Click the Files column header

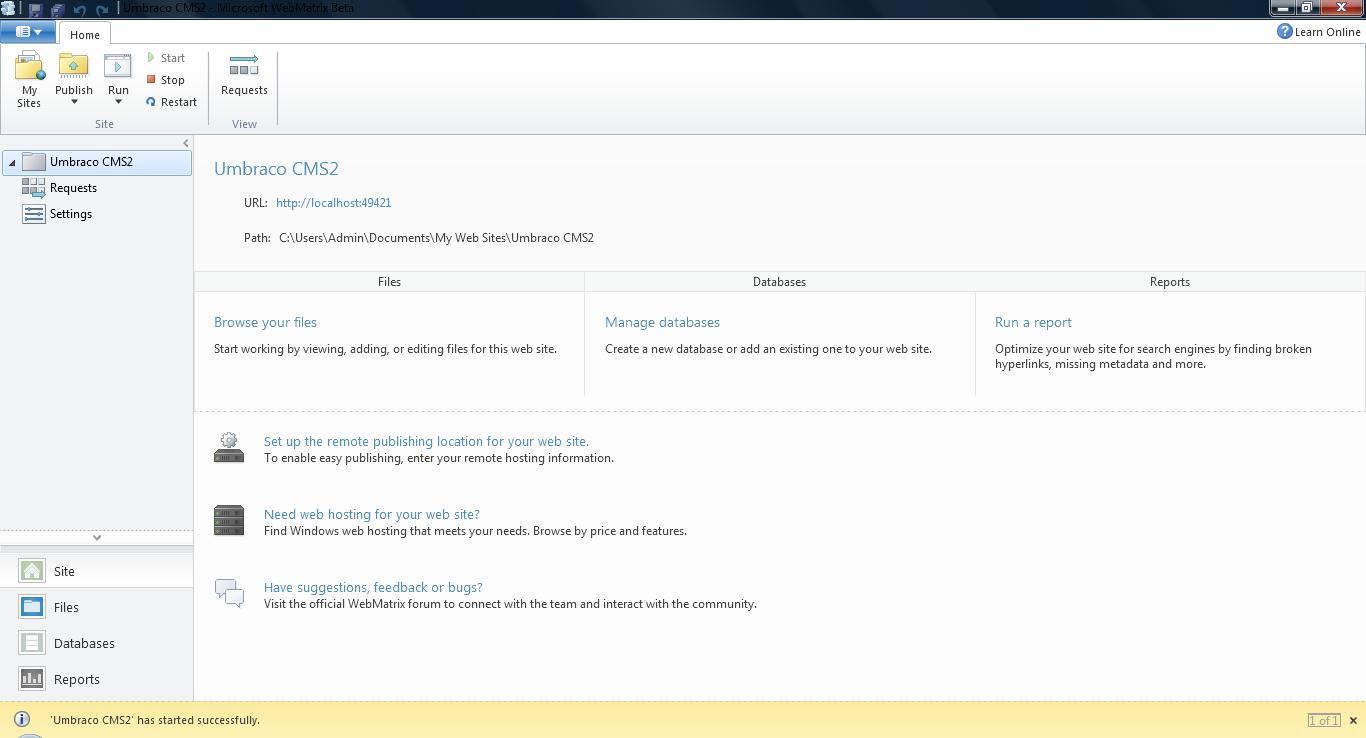(389, 282)
